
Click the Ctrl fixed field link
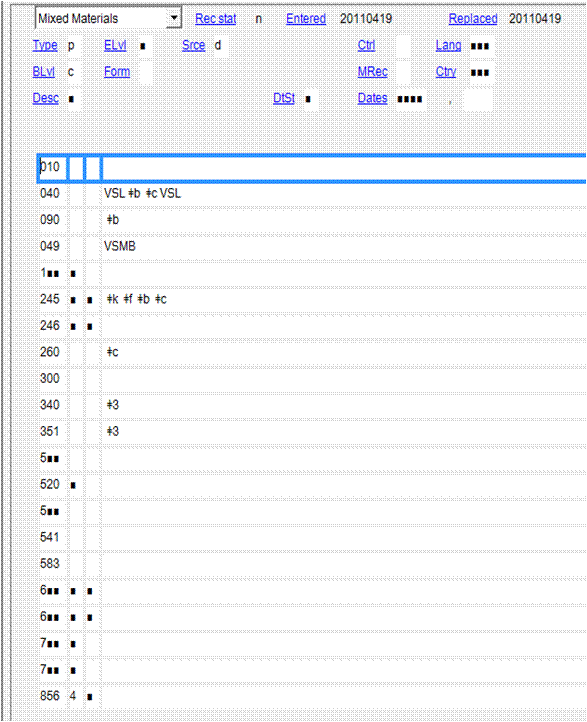pos(366,45)
